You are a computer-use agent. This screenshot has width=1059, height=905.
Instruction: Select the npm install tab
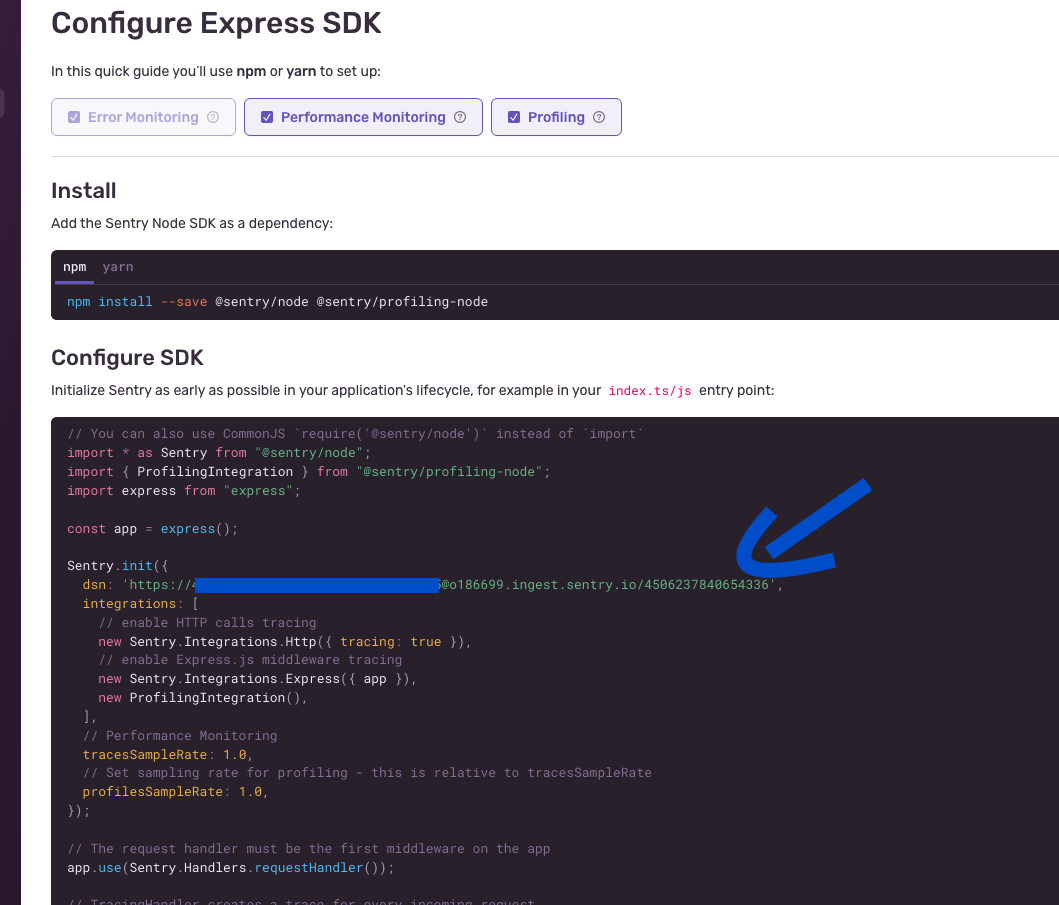click(74, 267)
